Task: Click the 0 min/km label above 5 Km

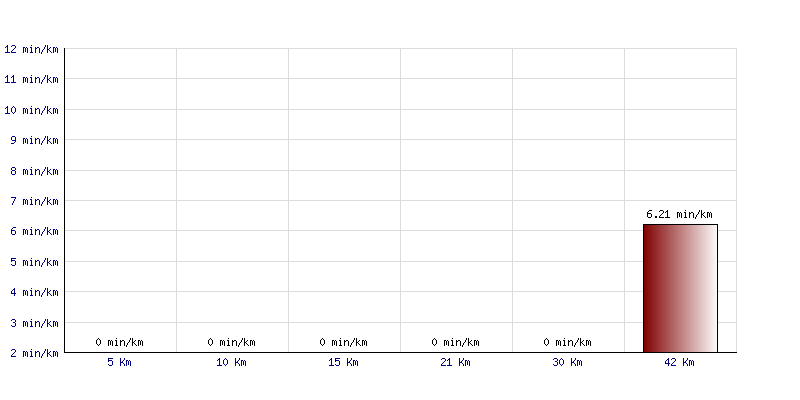Action: click(x=119, y=343)
